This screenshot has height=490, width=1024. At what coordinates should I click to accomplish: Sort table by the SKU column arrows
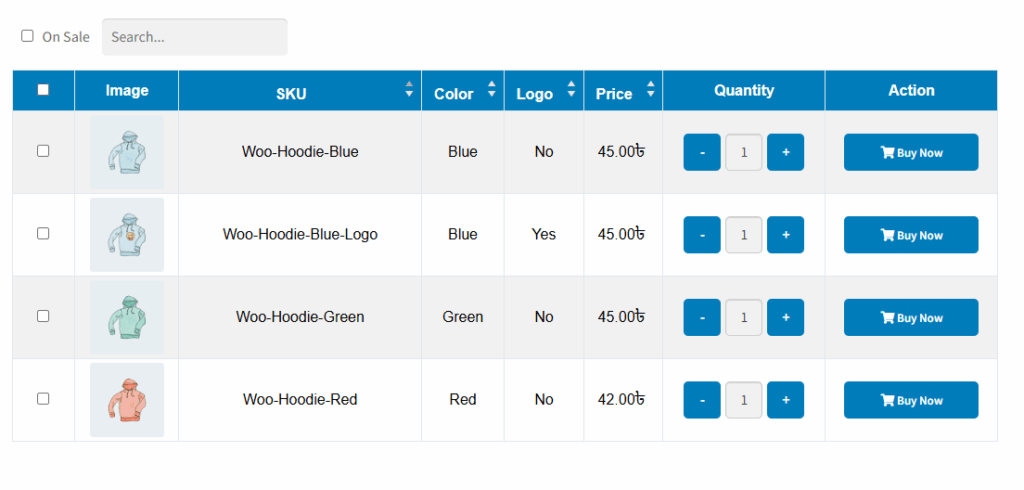pyautogui.click(x=409, y=90)
